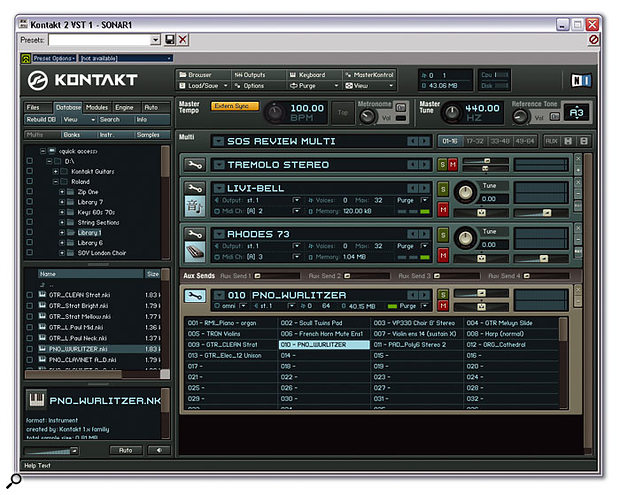
Task: Collapse the Roland folder
Action: [56, 182]
